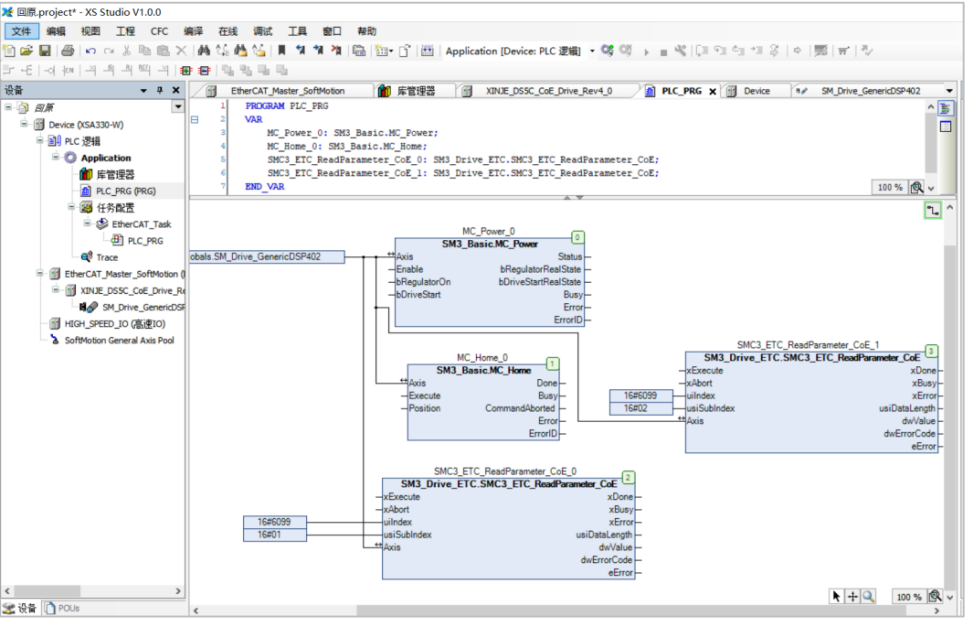Select the MC_Power function block

[490, 282]
